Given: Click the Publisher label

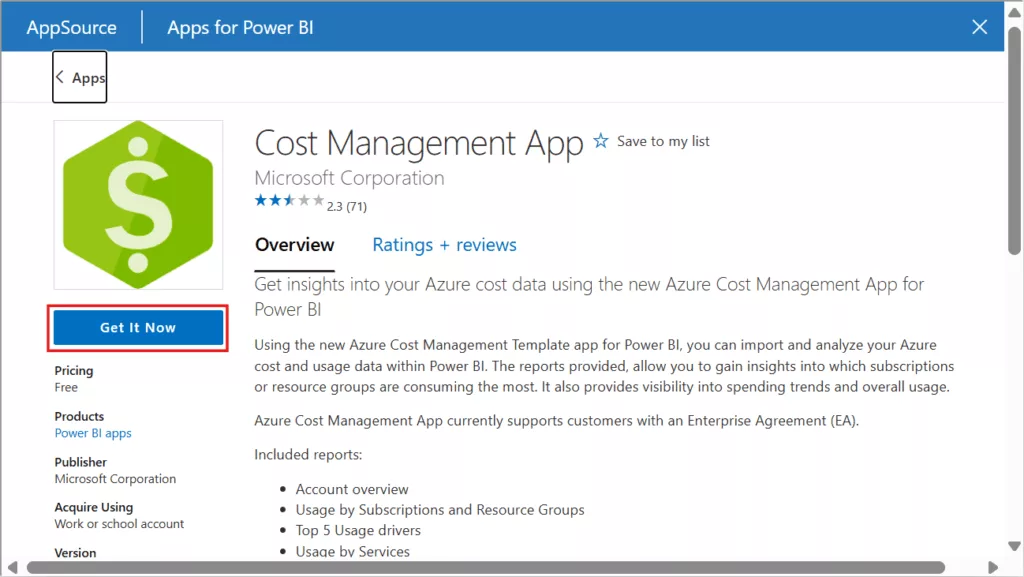Looking at the screenshot, I should (80, 462).
